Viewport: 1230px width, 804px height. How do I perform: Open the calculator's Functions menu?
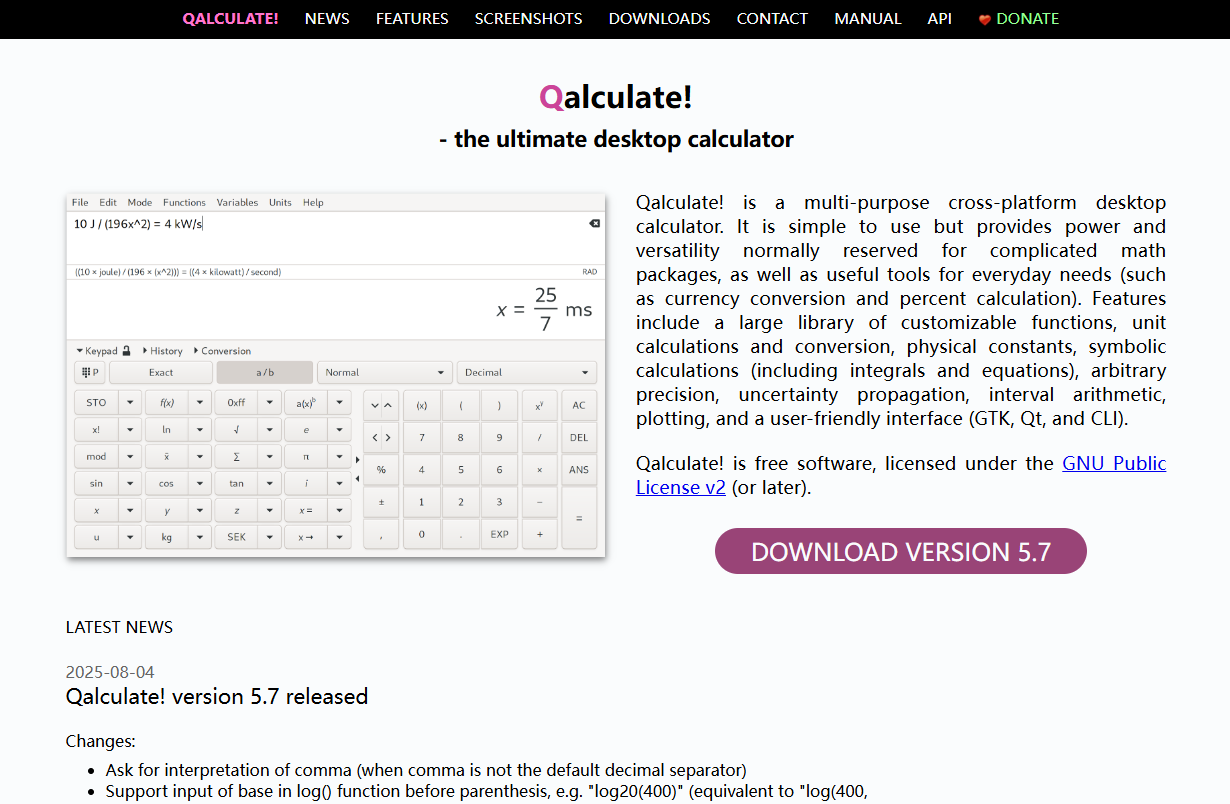[x=184, y=202]
